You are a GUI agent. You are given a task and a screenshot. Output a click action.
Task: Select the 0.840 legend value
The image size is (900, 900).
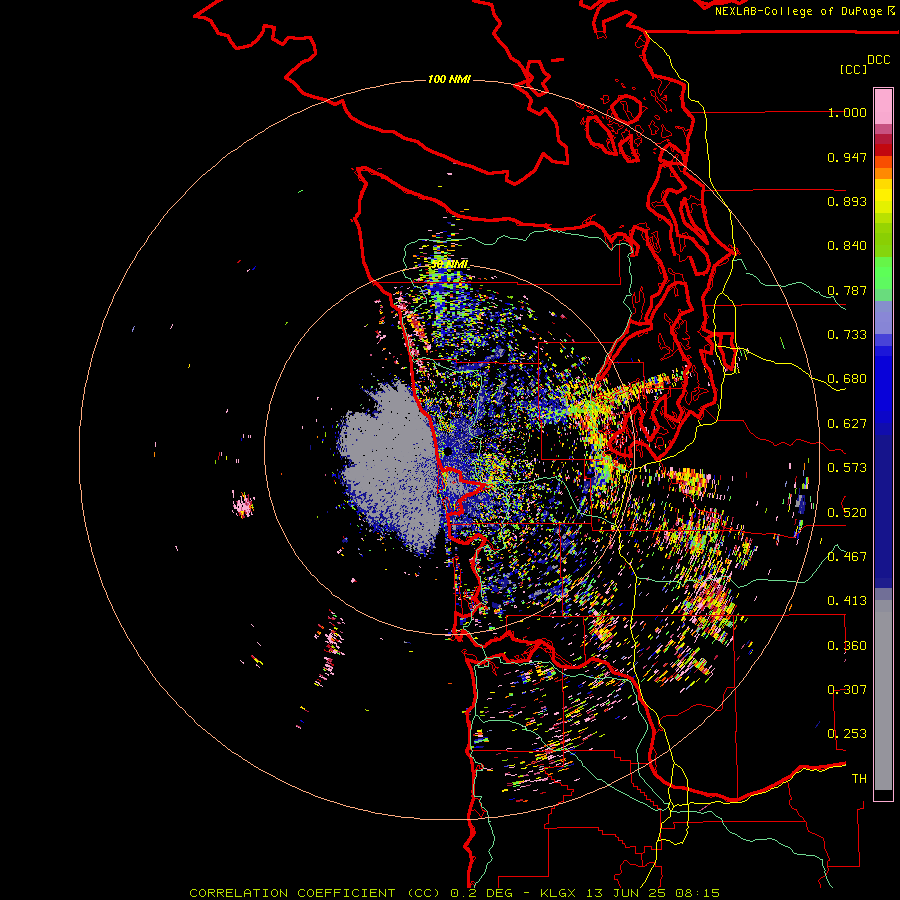(x=847, y=246)
